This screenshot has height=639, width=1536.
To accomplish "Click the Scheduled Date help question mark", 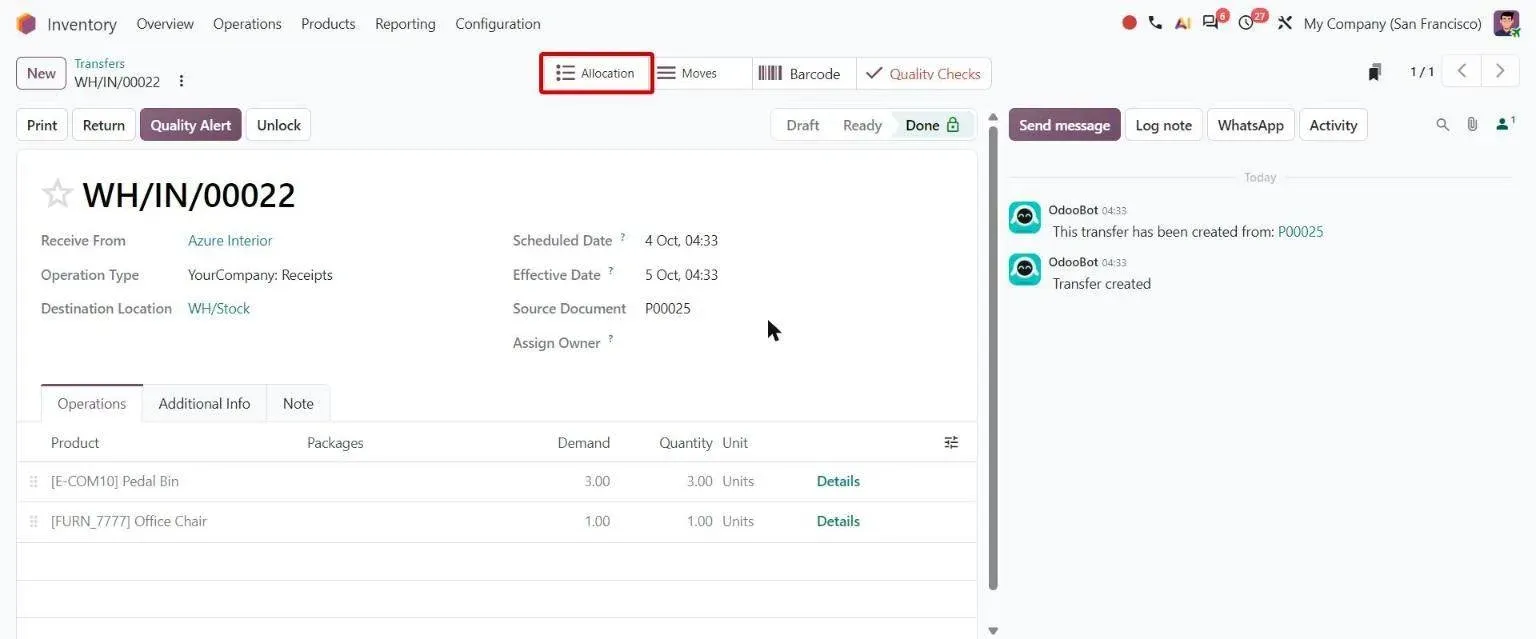I will coord(622,237).
